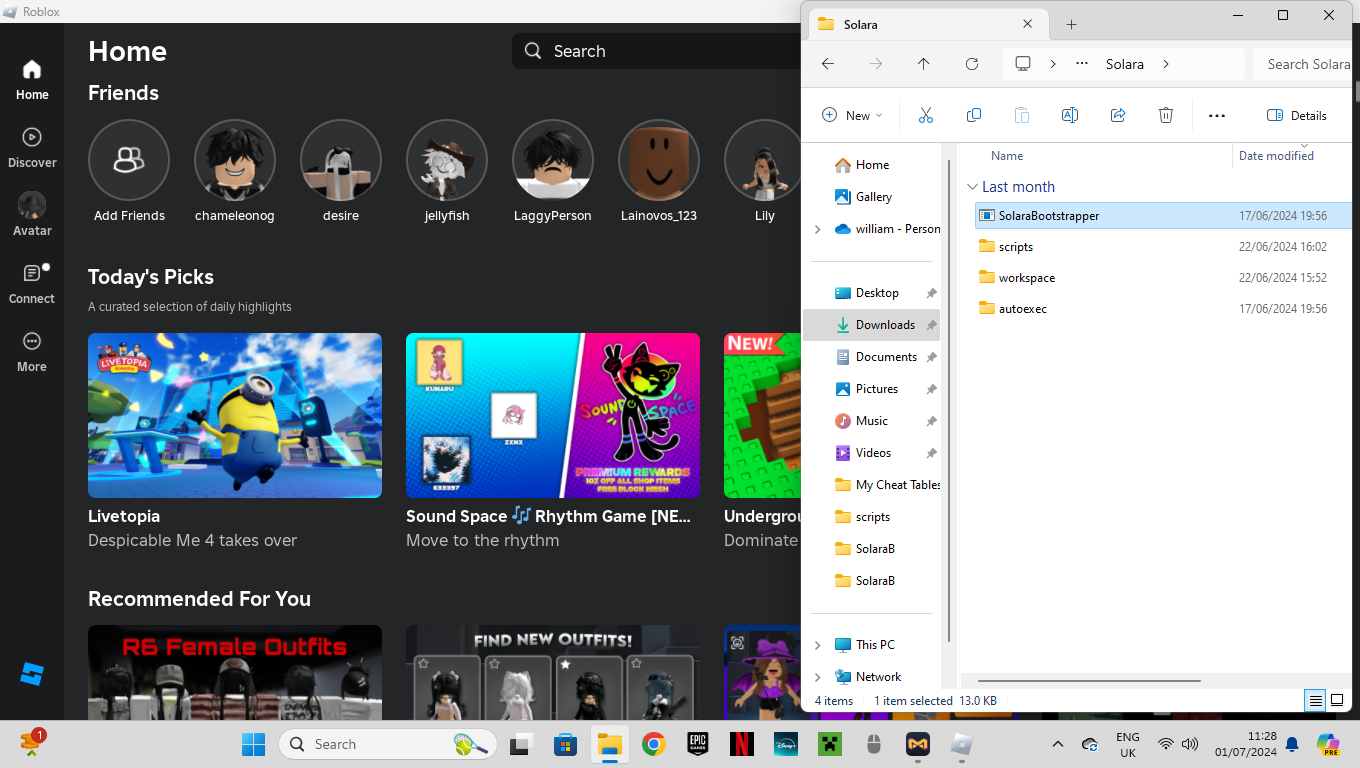Open jellyfish's friend avatar
1360x768 pixels.
point(447,160)
